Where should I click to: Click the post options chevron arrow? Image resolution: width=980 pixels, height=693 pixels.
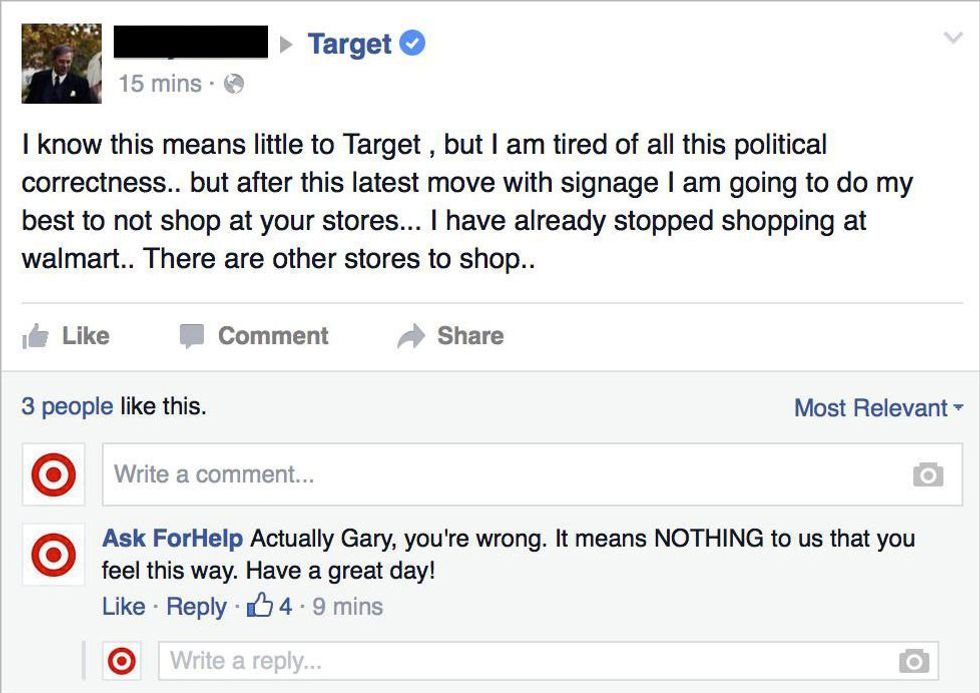(951, 38)
